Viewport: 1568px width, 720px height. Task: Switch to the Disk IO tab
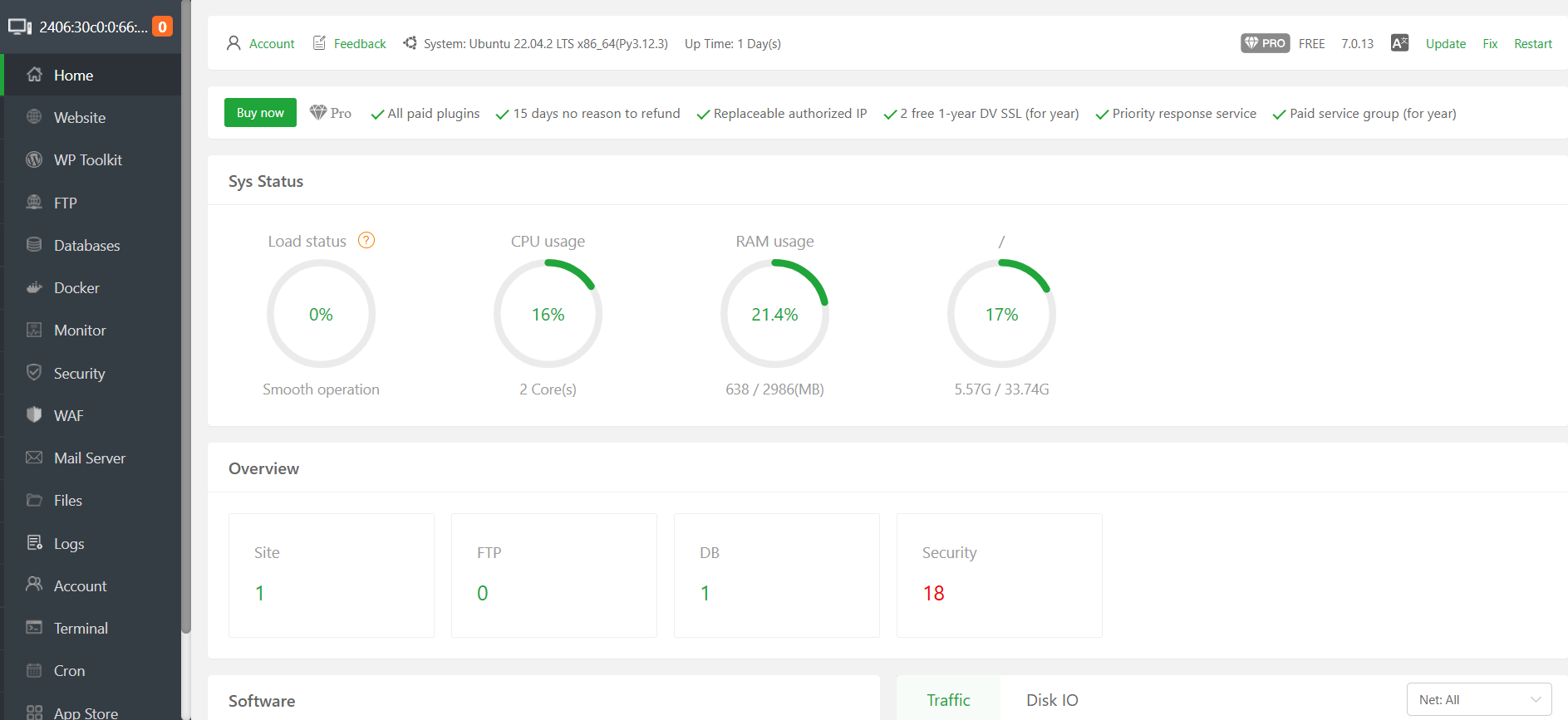(1051, 700)
